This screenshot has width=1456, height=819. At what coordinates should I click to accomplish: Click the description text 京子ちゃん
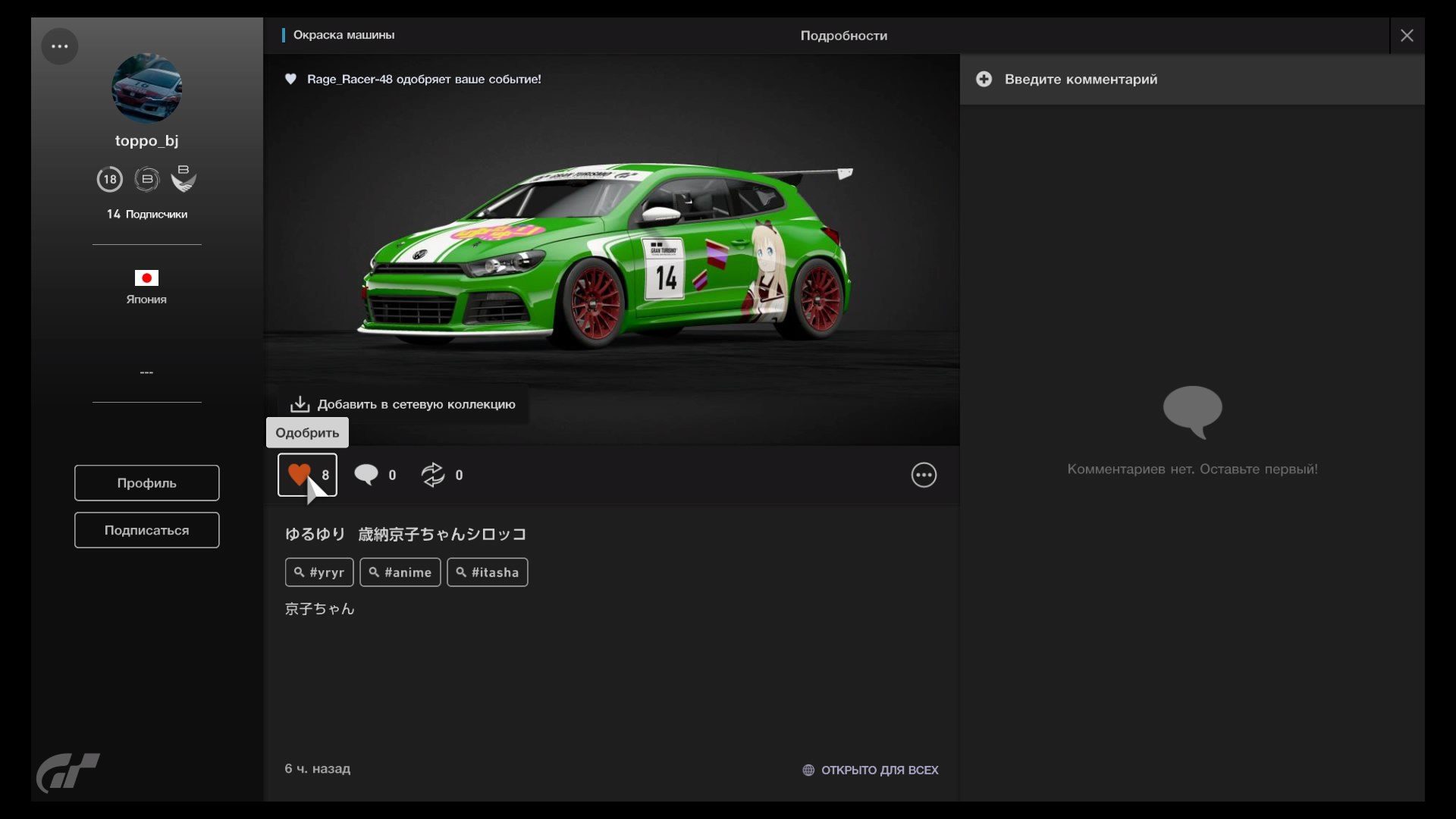coord(319,609)
